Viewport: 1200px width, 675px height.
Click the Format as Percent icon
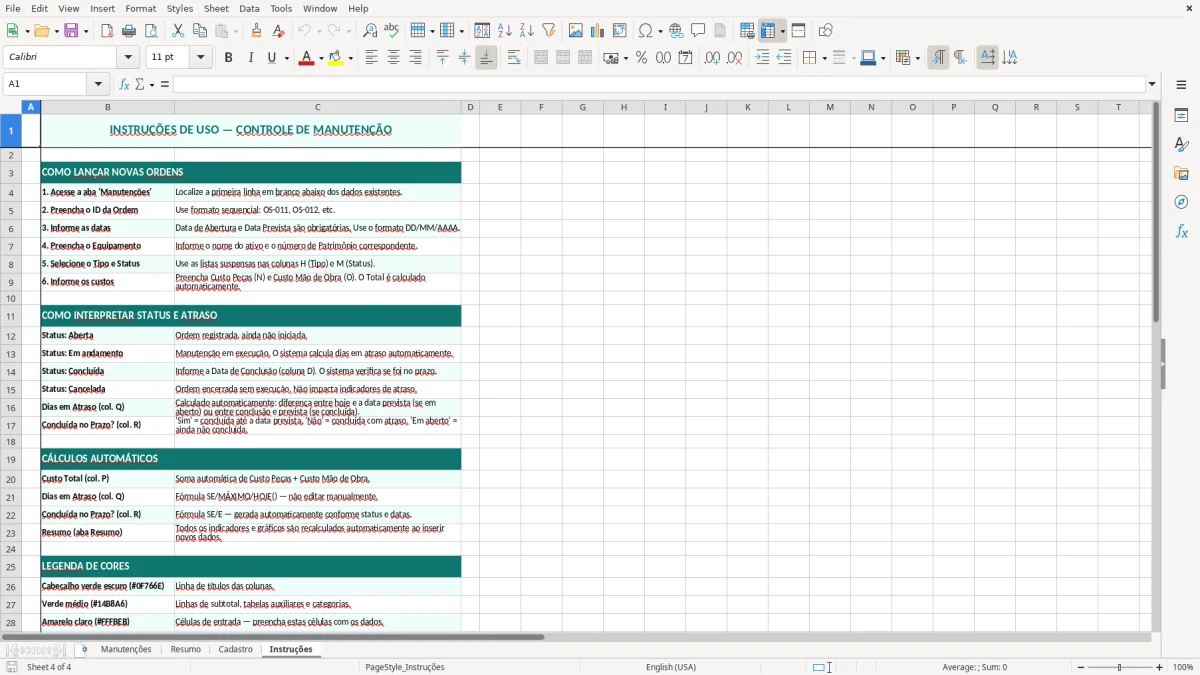642,58
